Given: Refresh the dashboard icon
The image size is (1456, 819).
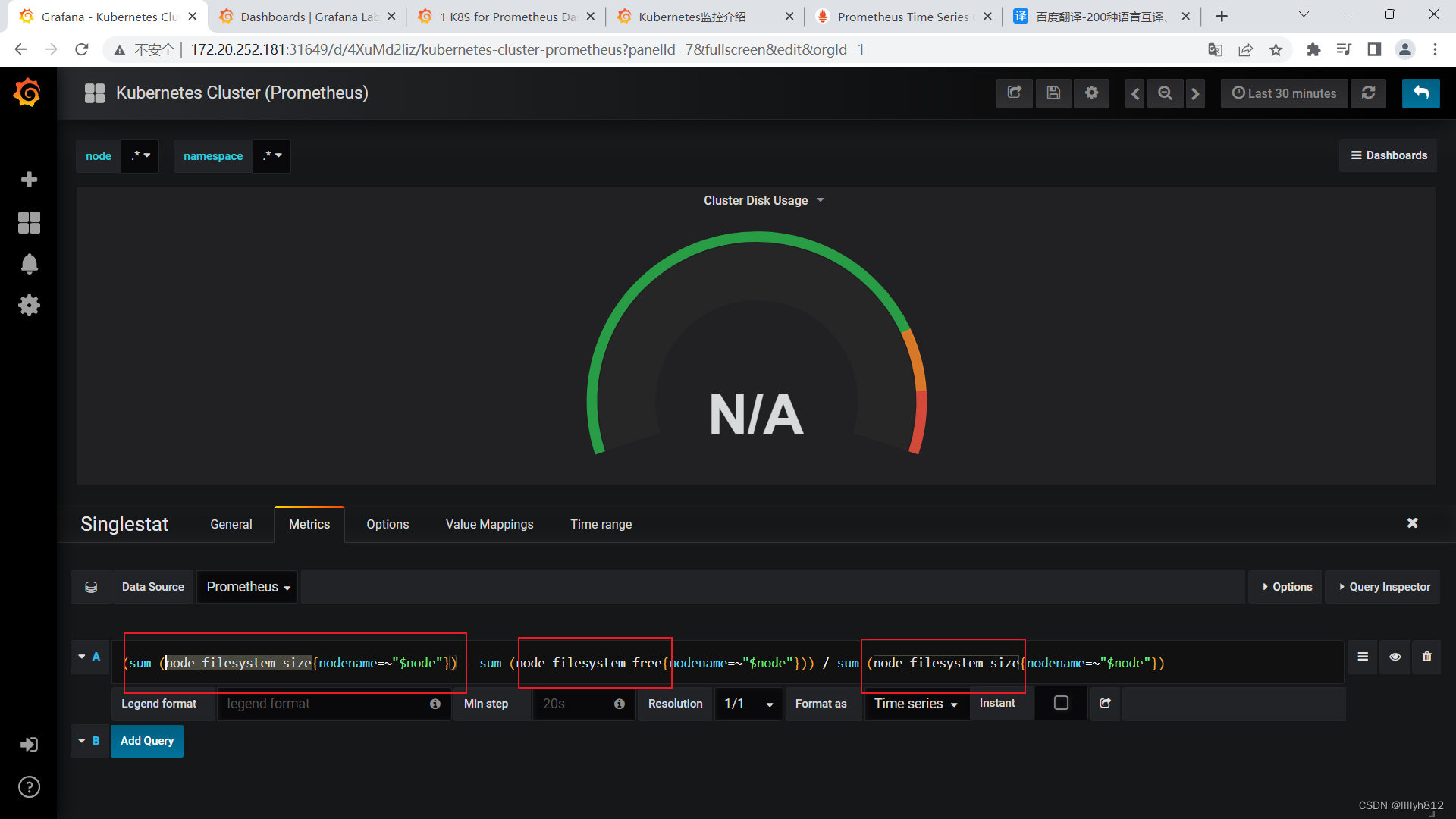Looking at the screenshot, I should pos(1368,93).
